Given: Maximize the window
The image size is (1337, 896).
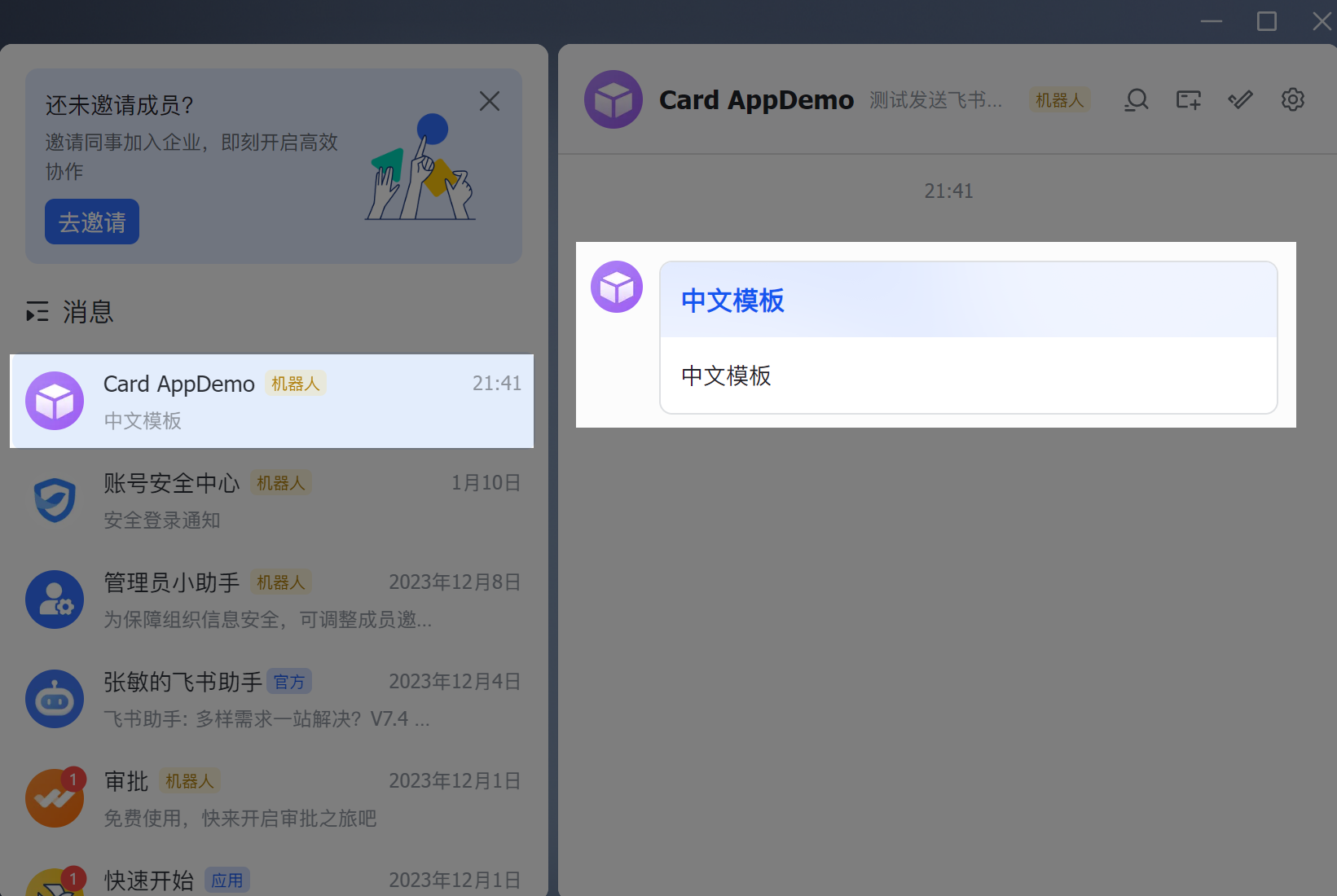Looking at the screenshot, I should click(1267, 21).
